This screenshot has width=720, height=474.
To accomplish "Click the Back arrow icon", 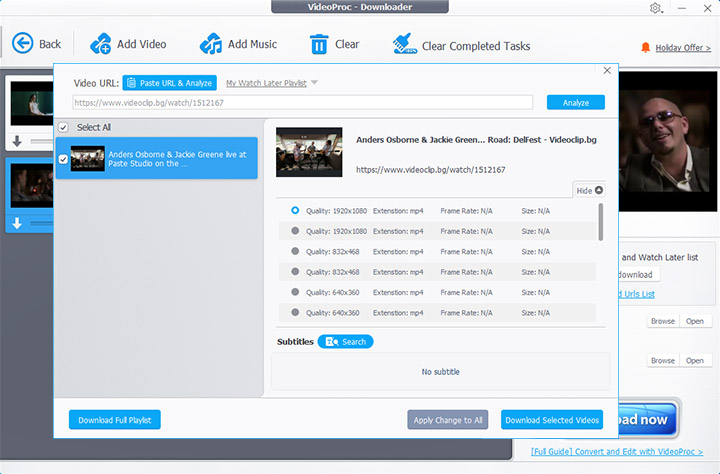I will coord(22,44).
